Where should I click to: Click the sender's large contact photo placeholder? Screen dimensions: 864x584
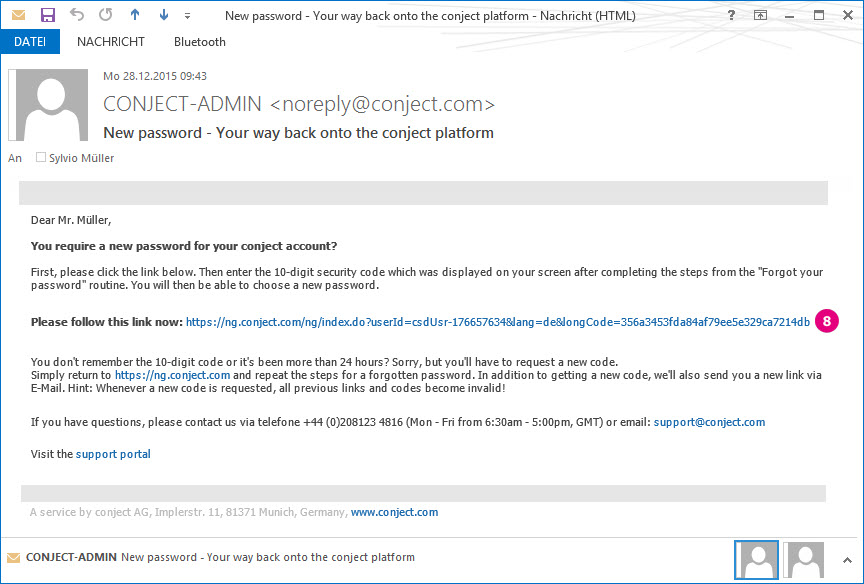pyautogui.click(x=48, y=105)
